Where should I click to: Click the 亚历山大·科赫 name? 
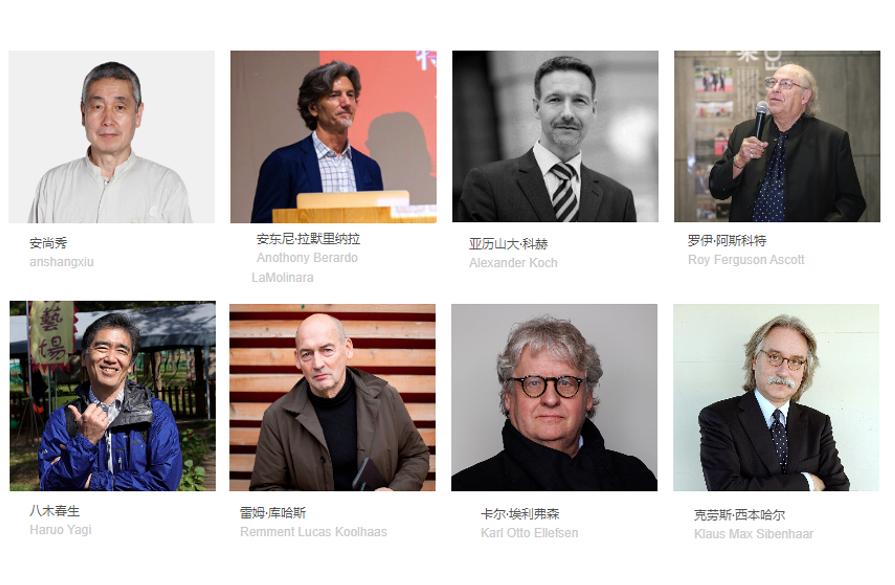click(x=508, y=244)
